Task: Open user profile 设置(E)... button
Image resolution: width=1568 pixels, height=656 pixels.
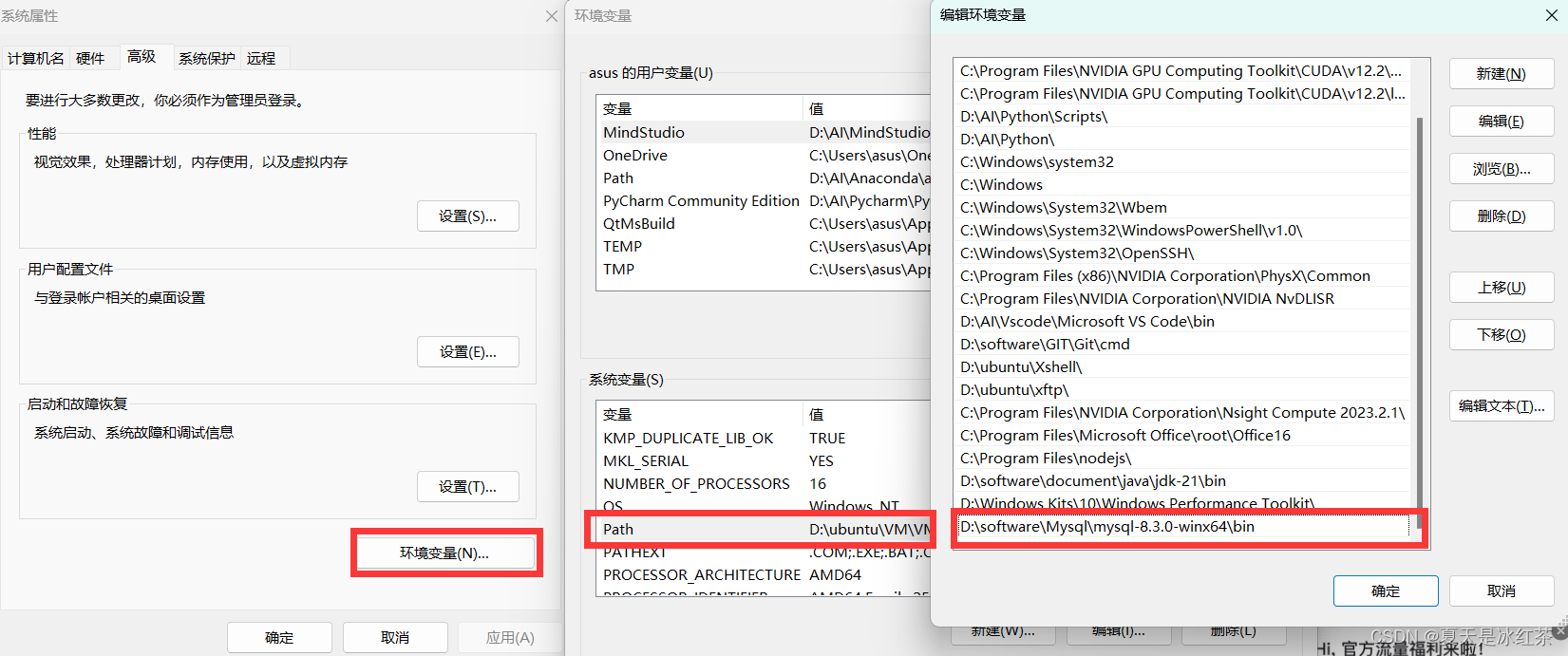Action: [x=468, y=351]
